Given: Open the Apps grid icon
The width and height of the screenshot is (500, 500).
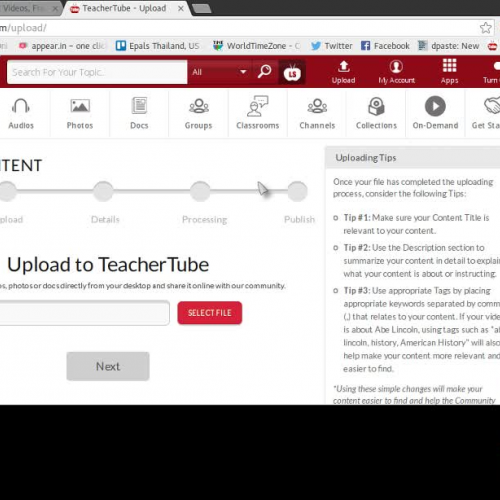Looking at the screenshot, I should coord(449,65).
